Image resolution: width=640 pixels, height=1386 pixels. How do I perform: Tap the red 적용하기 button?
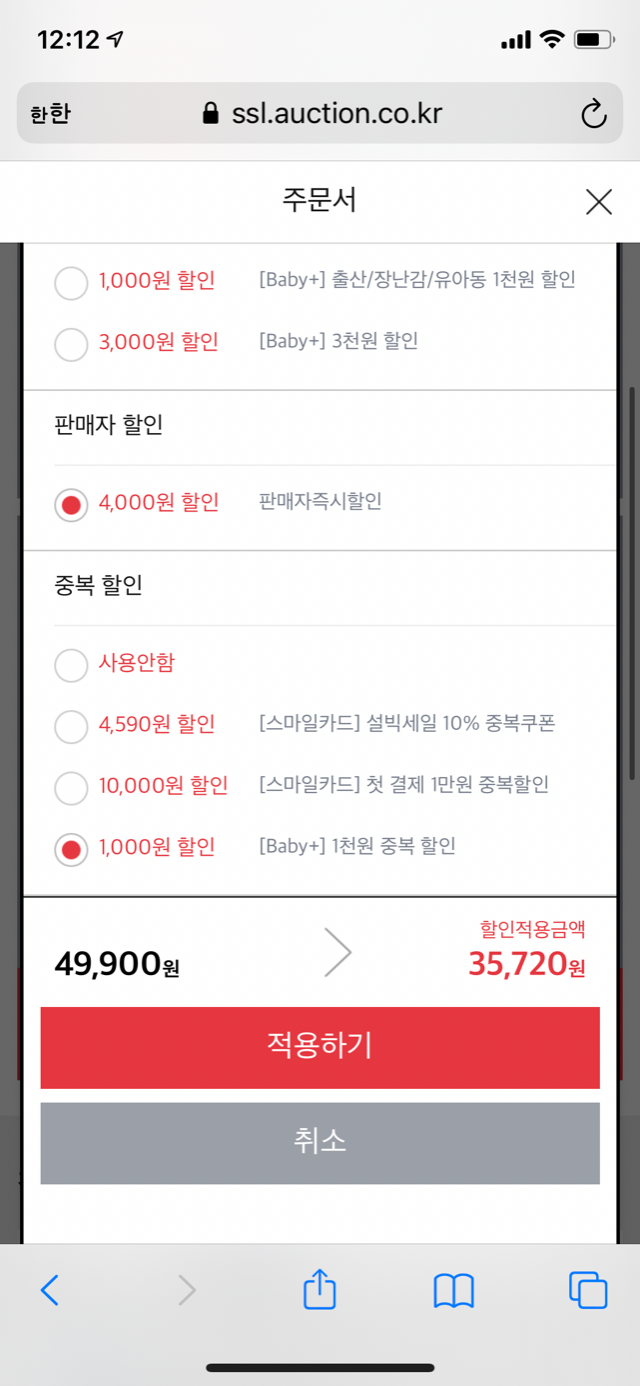tap(320, 1047)
